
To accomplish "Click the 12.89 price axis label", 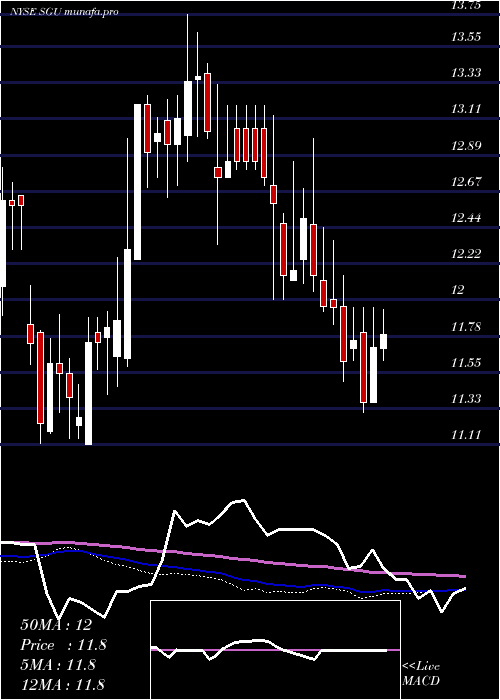I will tap(466, 146).
